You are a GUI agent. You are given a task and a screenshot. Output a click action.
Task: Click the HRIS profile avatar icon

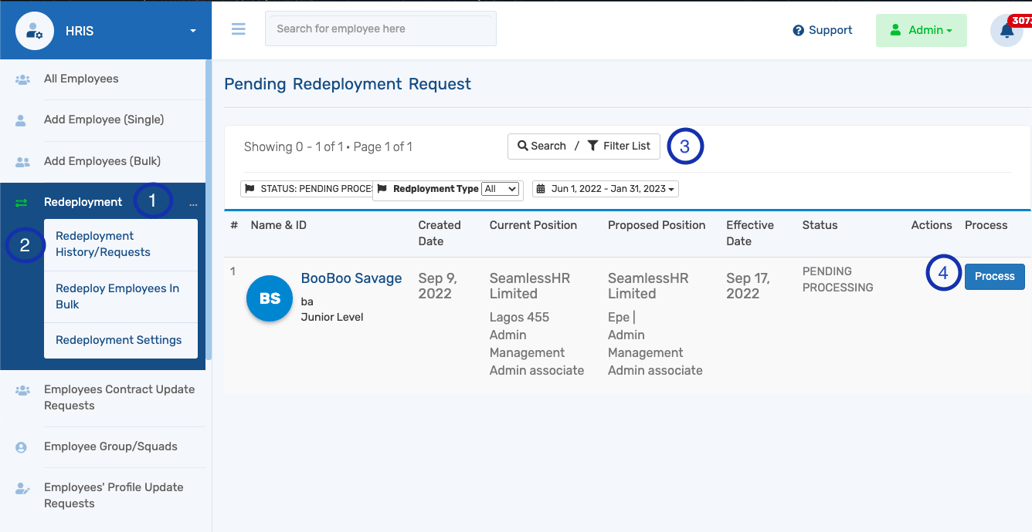coord(35,31)
